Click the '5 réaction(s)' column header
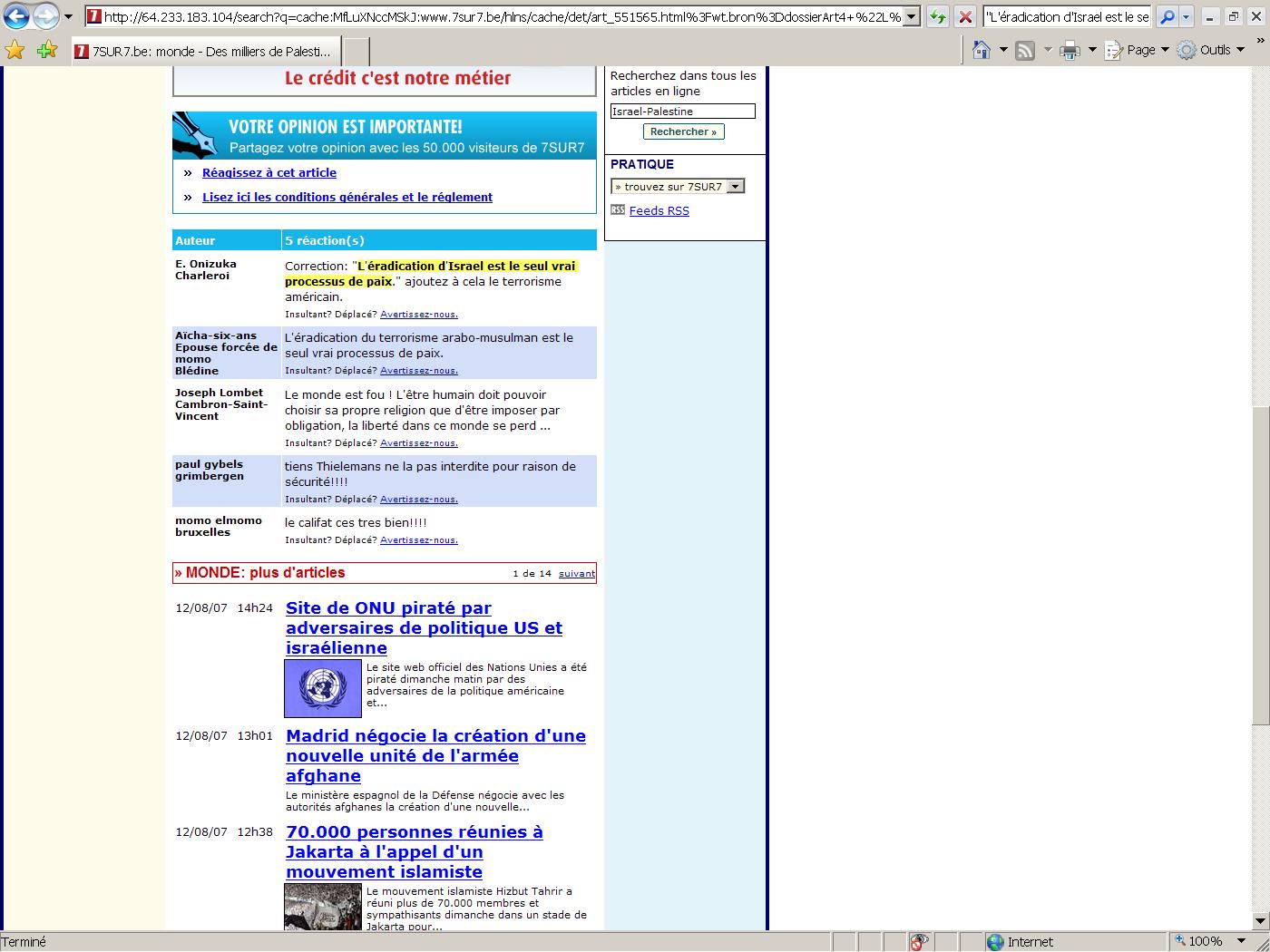 tap(439, 240)
